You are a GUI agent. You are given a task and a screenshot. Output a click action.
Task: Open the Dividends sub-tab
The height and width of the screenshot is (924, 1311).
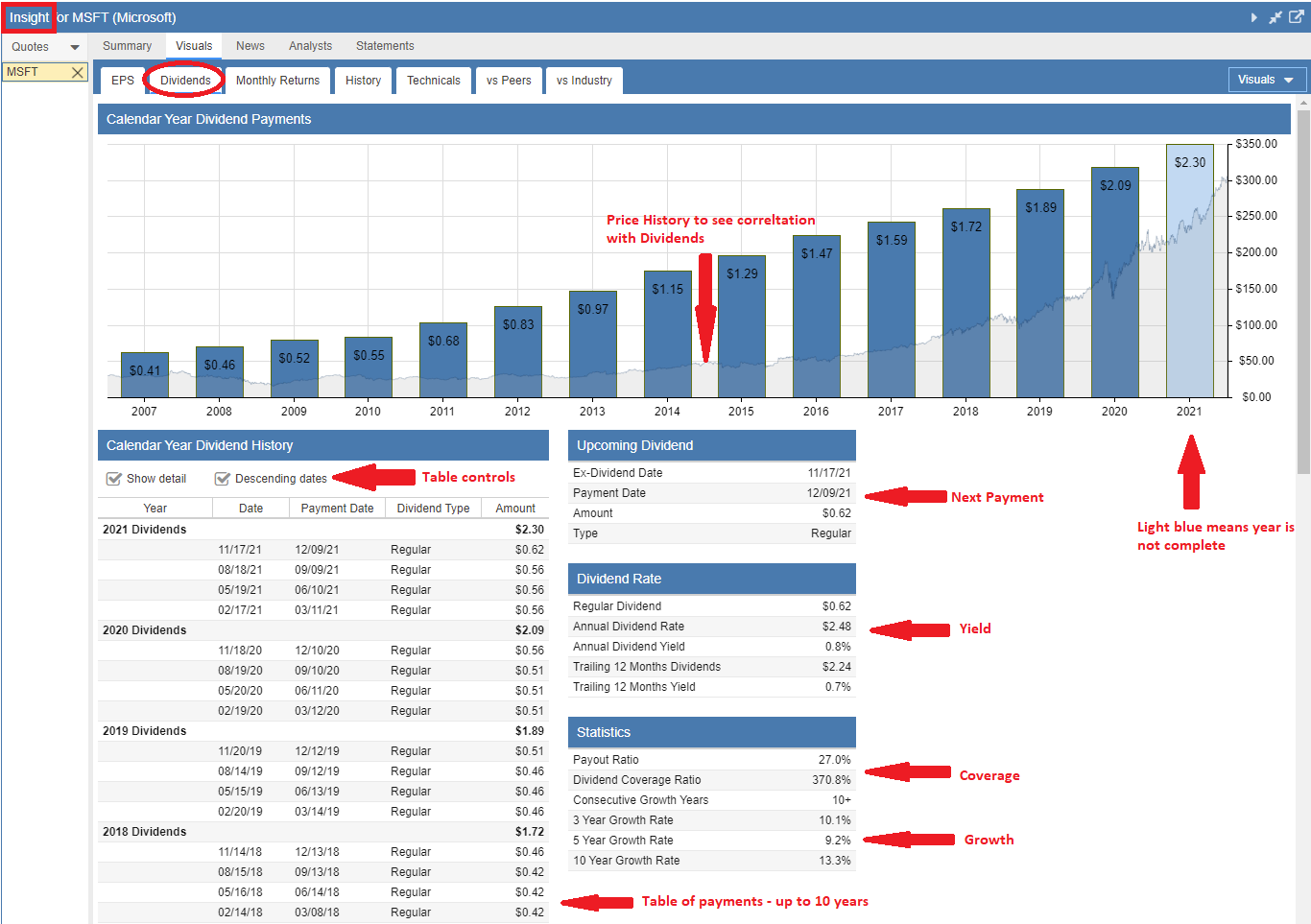tap(185, 81)
